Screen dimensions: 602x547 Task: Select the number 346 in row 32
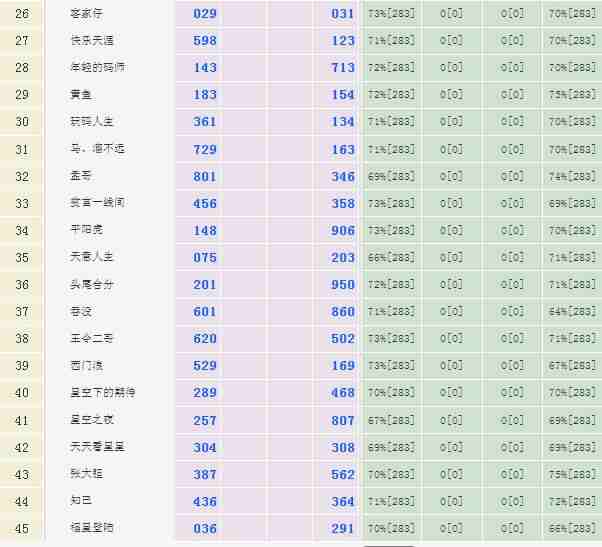tap(343, 177)
